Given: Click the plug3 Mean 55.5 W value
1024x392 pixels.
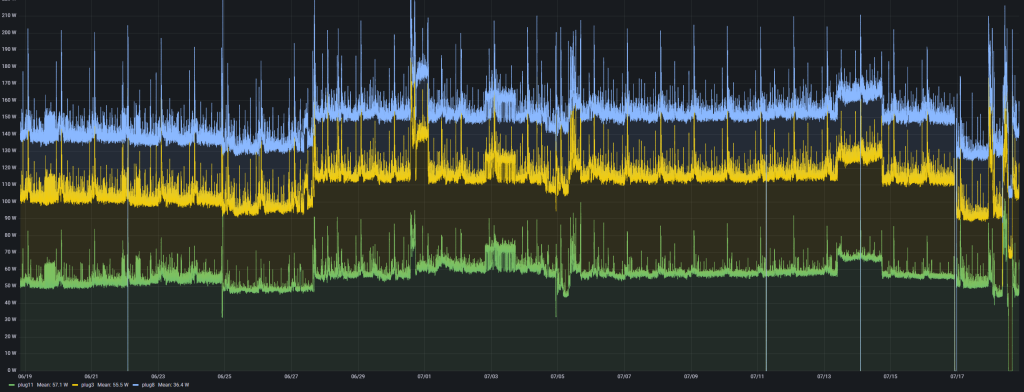Looking at the screenshot, I should pyautogui.click(x=113, y=385).
